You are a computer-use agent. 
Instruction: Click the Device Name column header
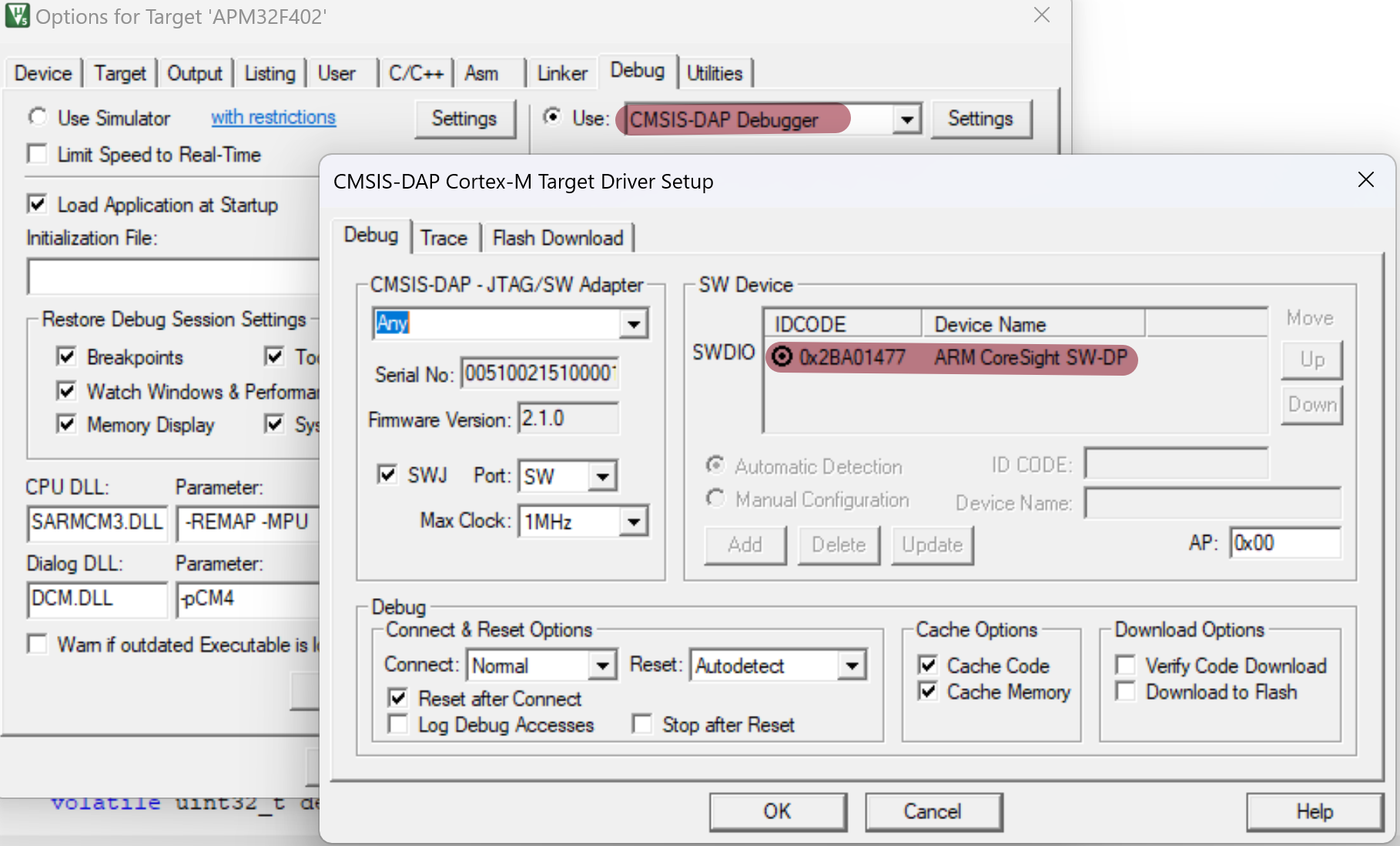click(1033, 324)
